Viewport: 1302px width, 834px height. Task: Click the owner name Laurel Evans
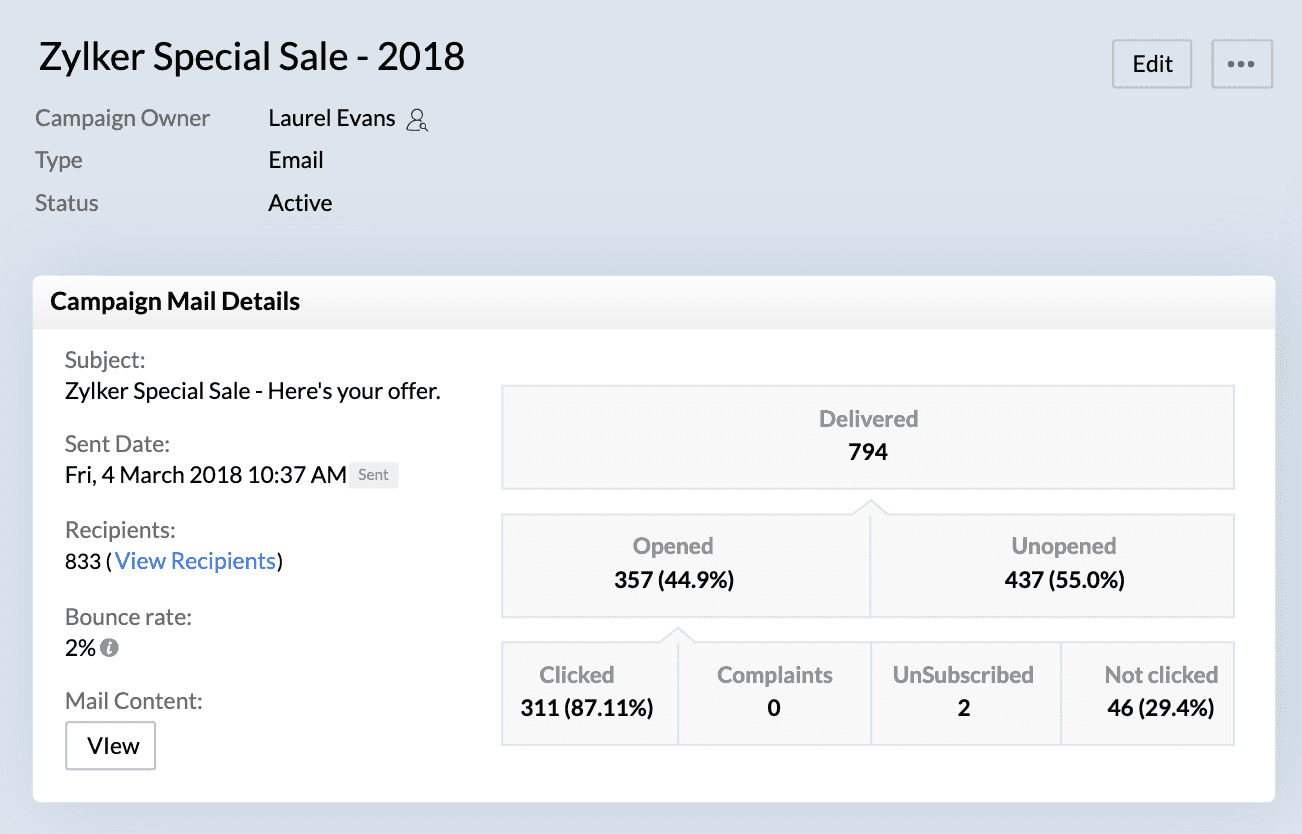tap(334, 118)
